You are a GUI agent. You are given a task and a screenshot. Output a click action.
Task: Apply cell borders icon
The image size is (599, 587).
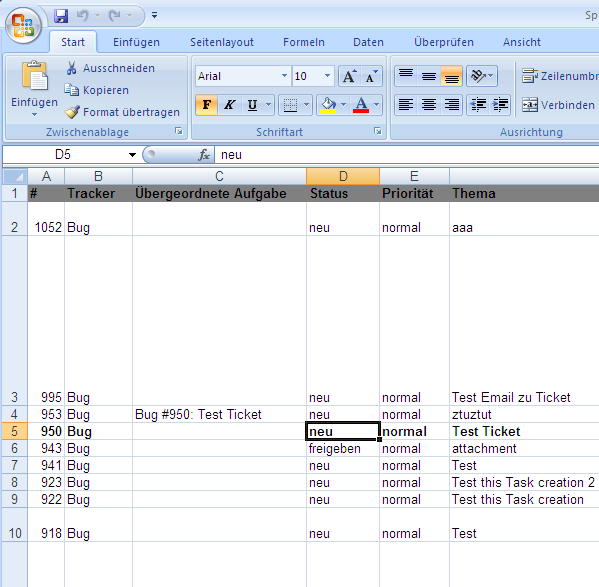(x=290, y=105)
